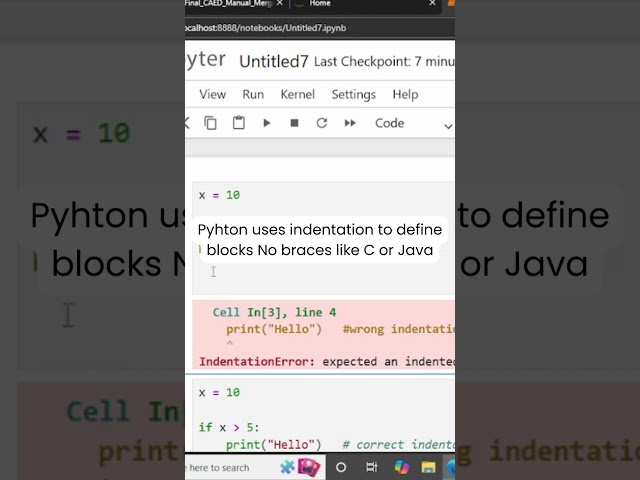Open the Copilot icon on taskbar
Screen dimensions: 640x480
pyautogui.click(x=402, y=467)
